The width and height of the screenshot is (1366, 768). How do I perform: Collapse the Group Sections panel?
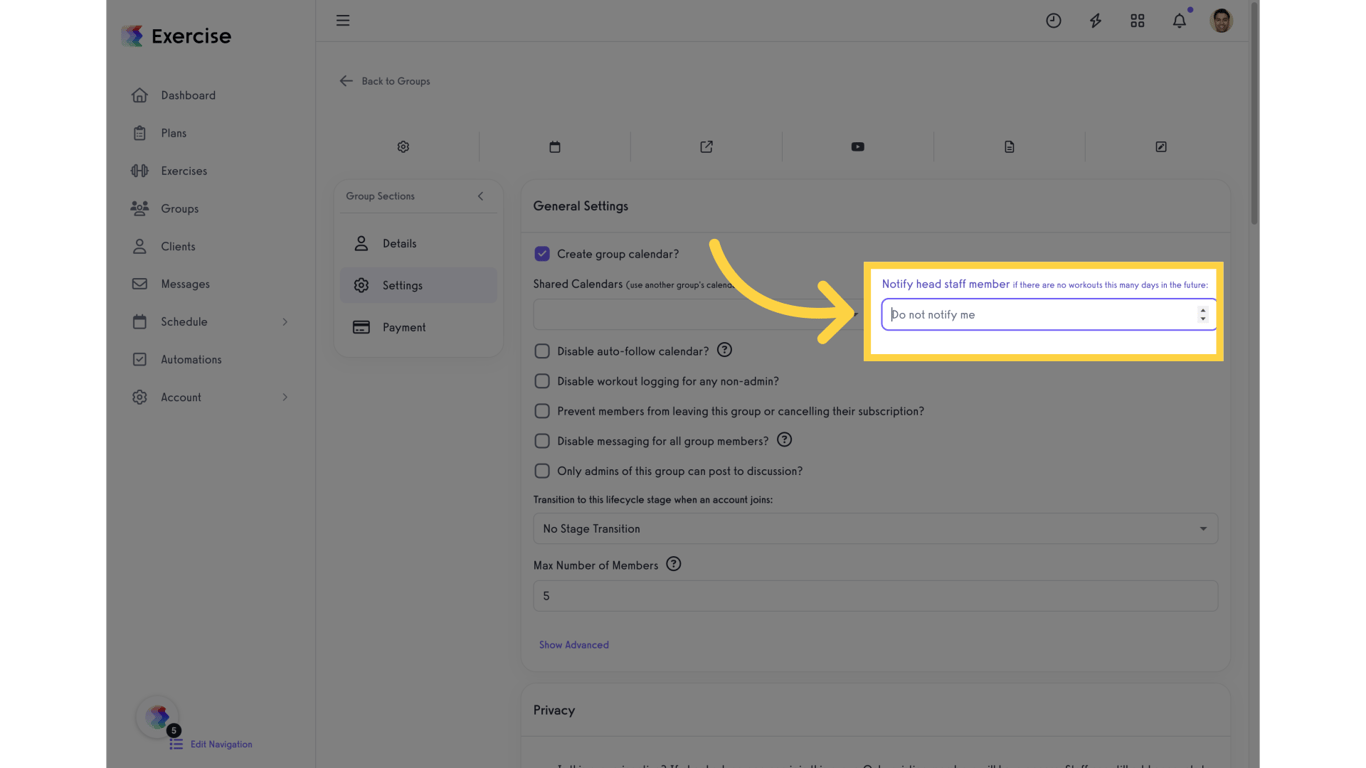coord(480,196)
